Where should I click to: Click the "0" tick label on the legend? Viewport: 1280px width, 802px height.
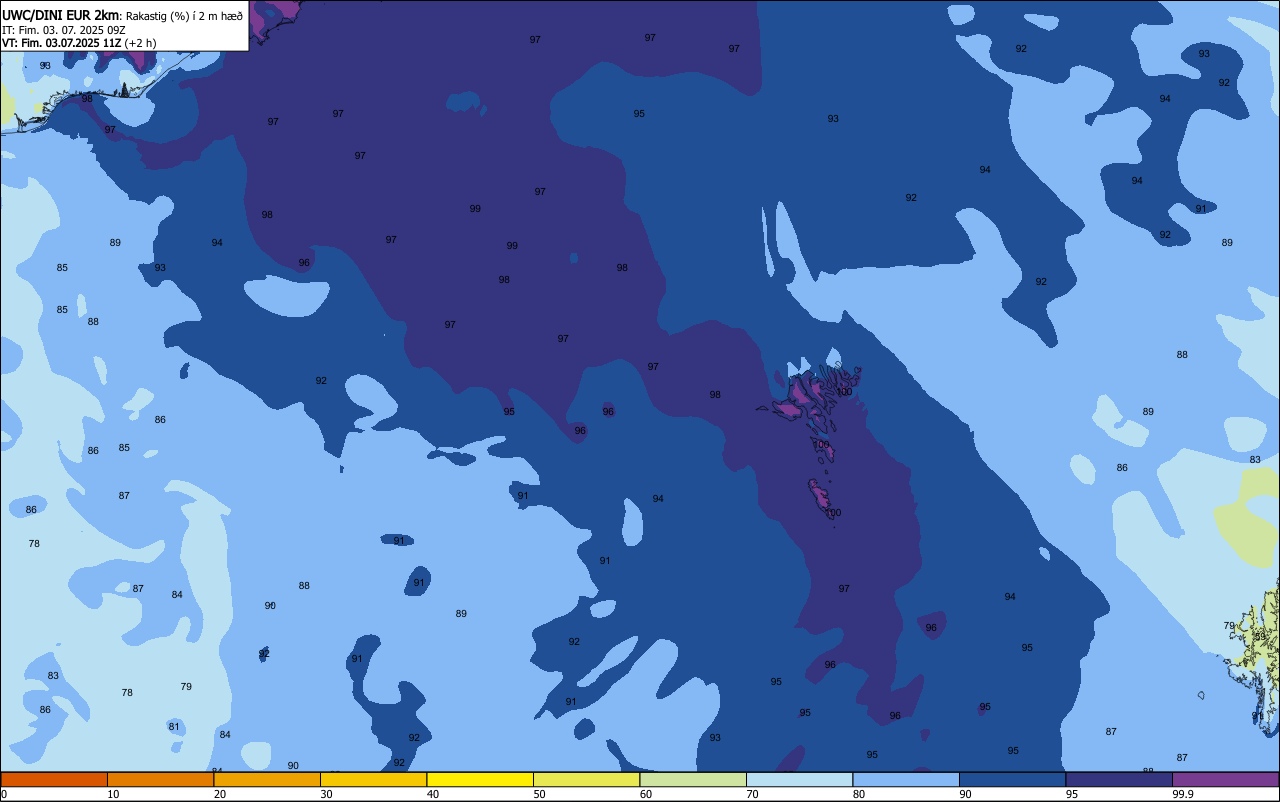[x=4, y=794]
